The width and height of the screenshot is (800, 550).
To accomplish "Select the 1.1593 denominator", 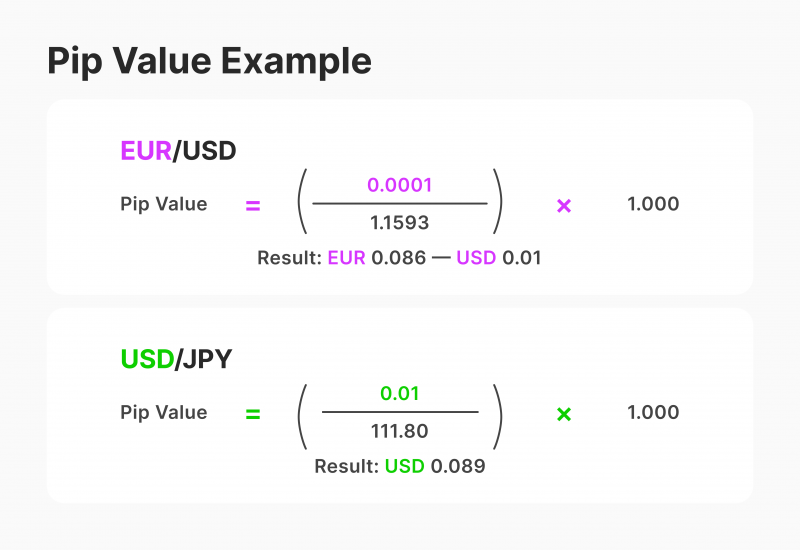I will [x=400, y=225].
